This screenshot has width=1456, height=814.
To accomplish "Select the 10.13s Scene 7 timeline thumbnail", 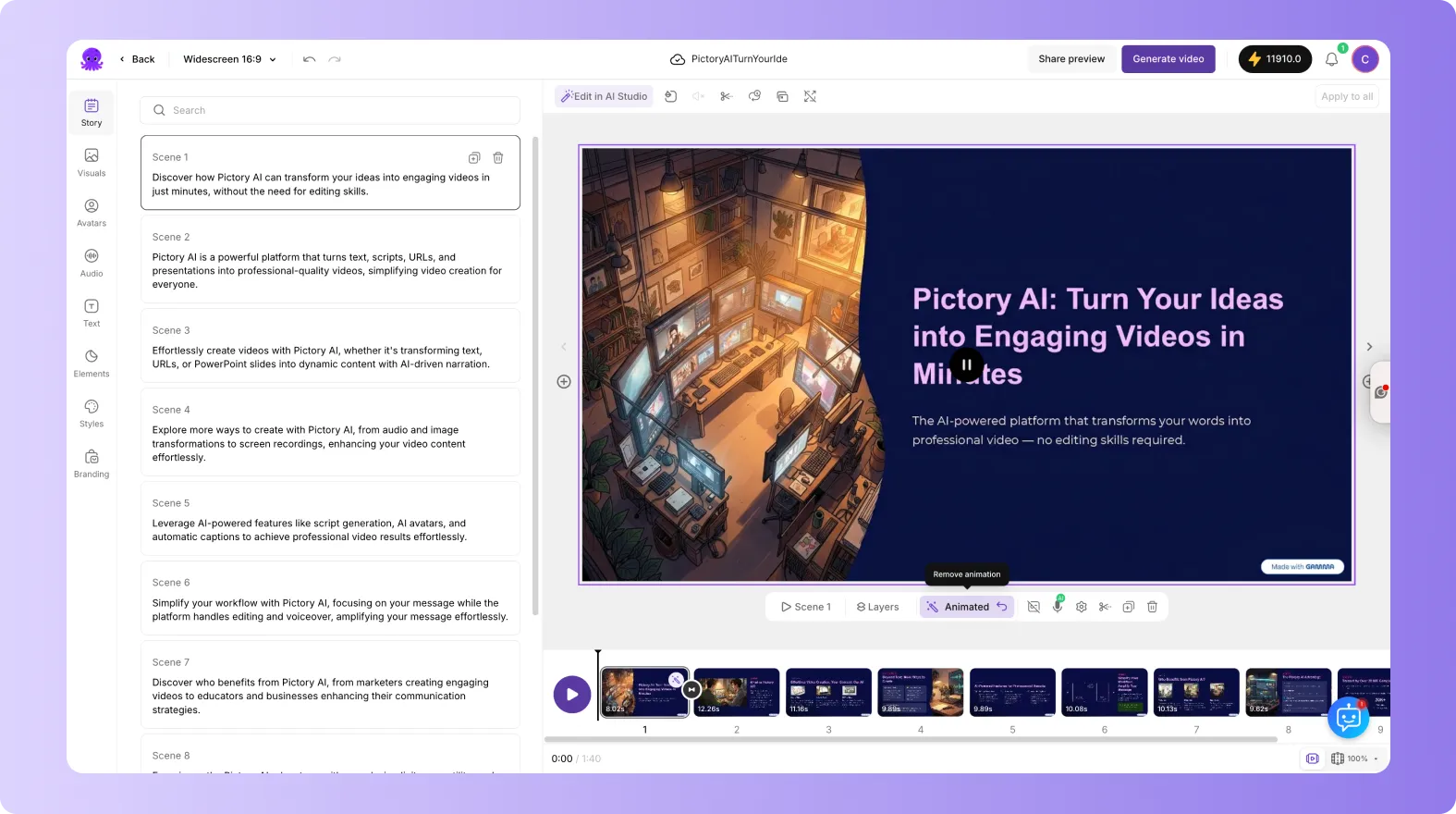I will [1196, 692].
